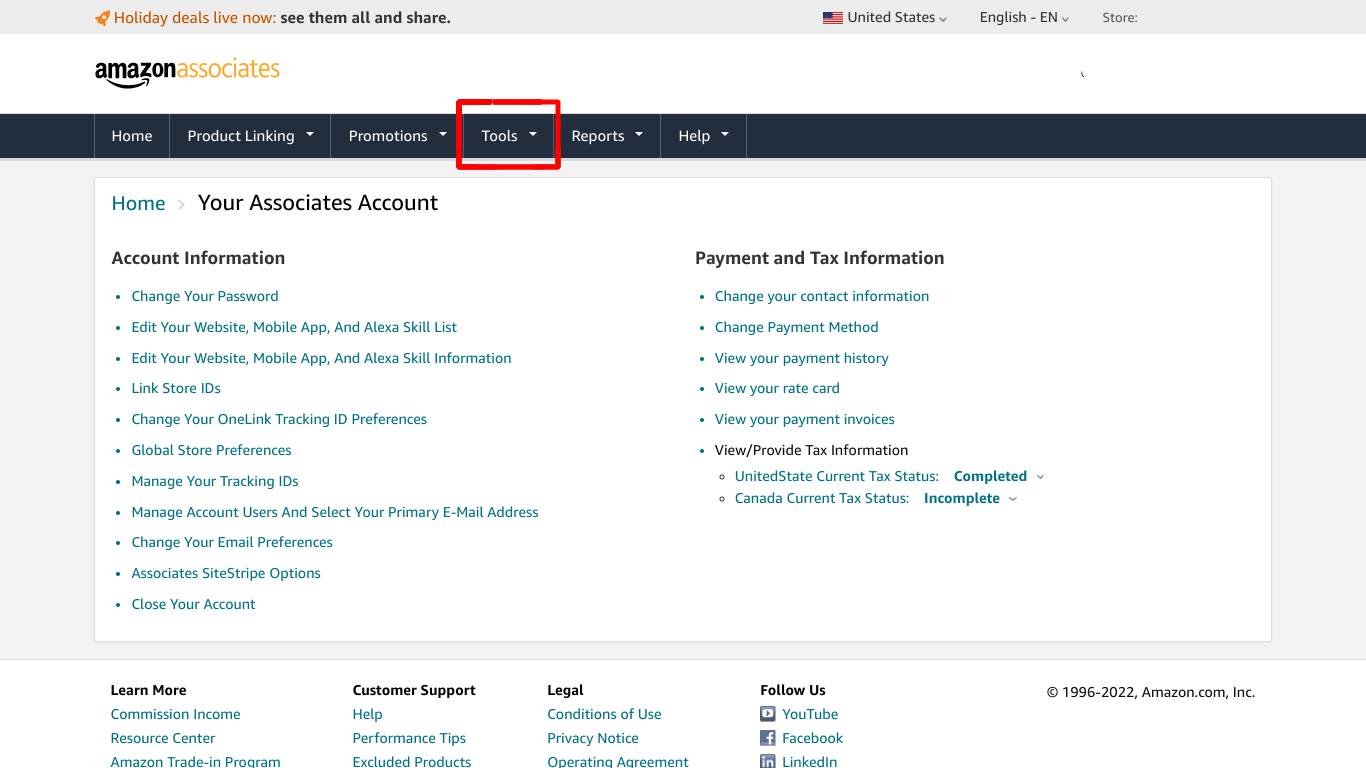This screenshot has height=768, width=1366.
Task: View your rate card
Action: [776, 388]
